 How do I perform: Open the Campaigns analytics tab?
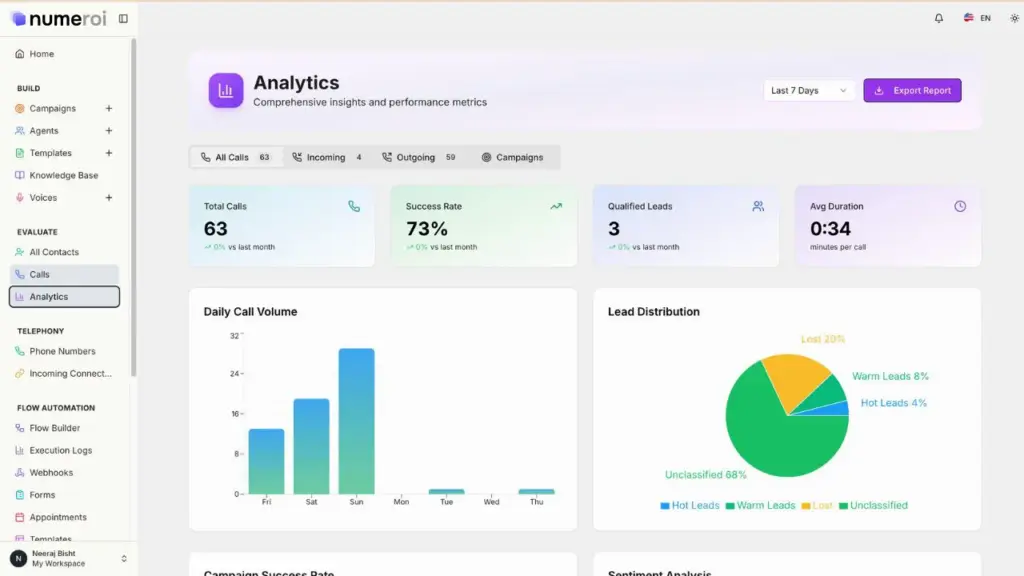(x=512, y=157)
